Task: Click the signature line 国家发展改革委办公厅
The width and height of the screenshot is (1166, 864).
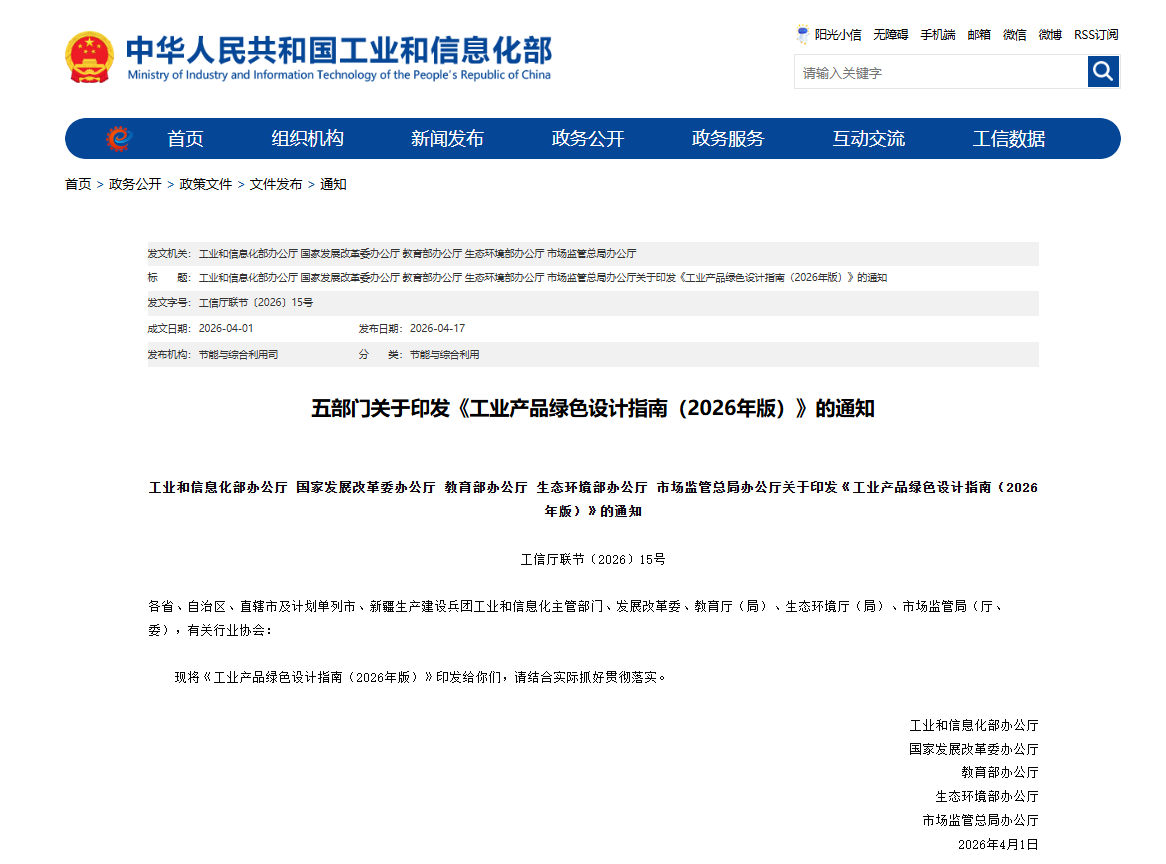Action: tap(973, 749)
